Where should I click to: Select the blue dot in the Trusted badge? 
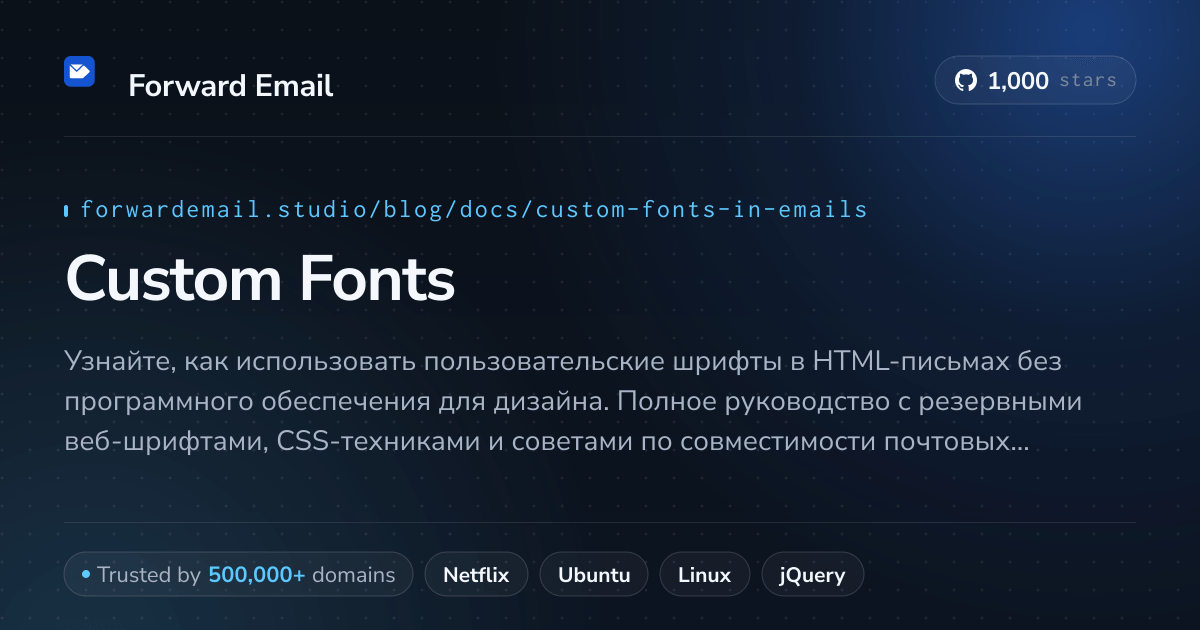(x=86, y=575)
